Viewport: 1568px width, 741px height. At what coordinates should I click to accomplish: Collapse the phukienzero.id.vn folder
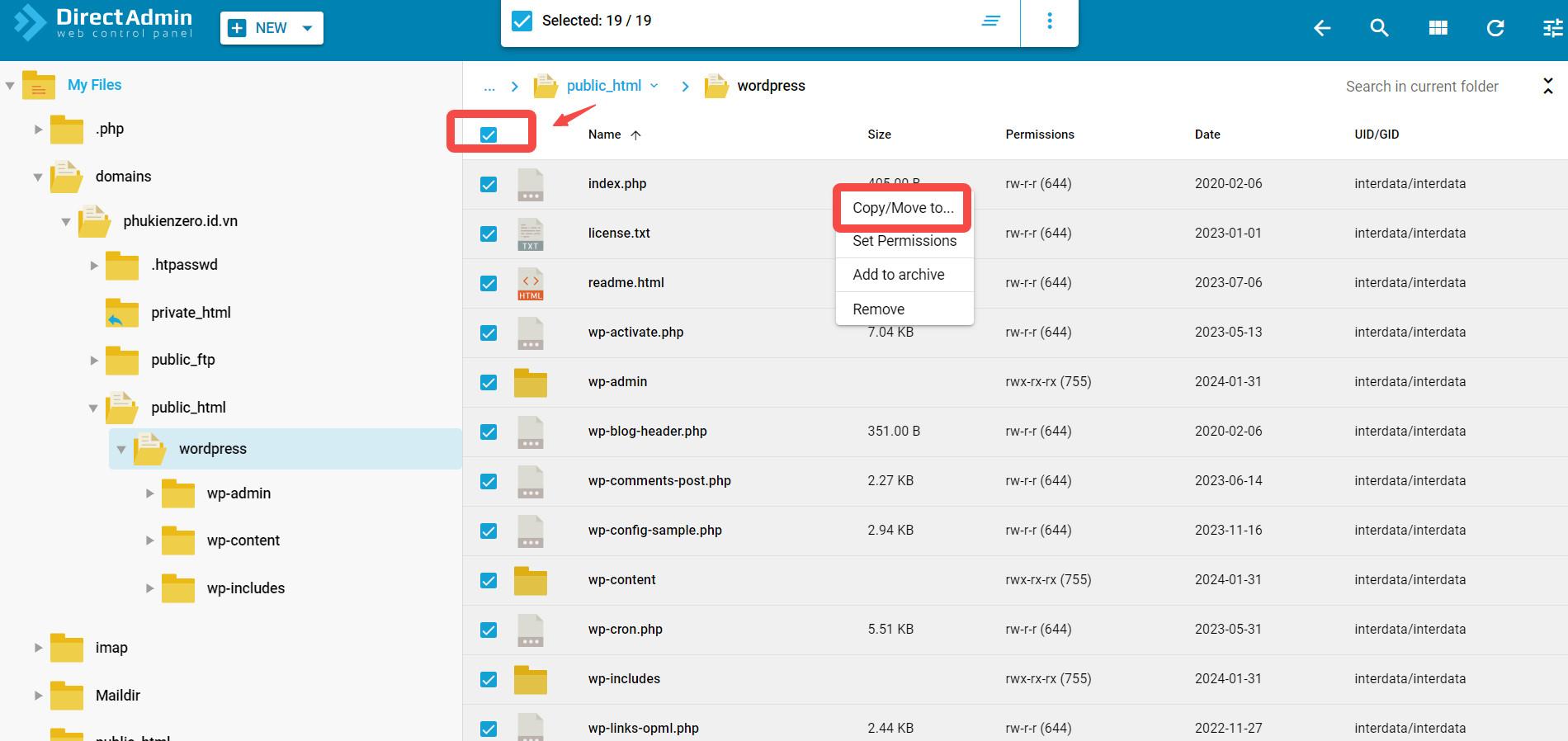(66, 222)
